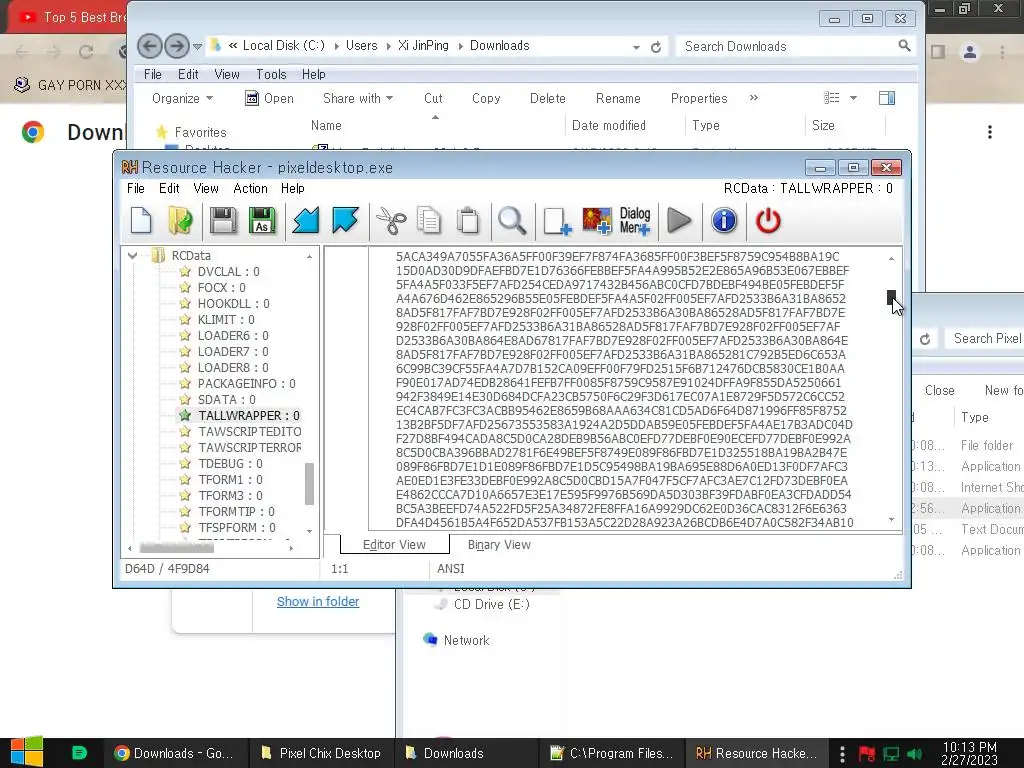Click the Back arrow in Downloads explorer

point(150,46)
